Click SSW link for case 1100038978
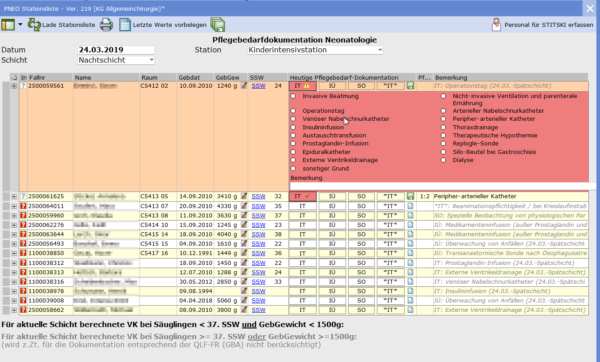 (258, 291)
